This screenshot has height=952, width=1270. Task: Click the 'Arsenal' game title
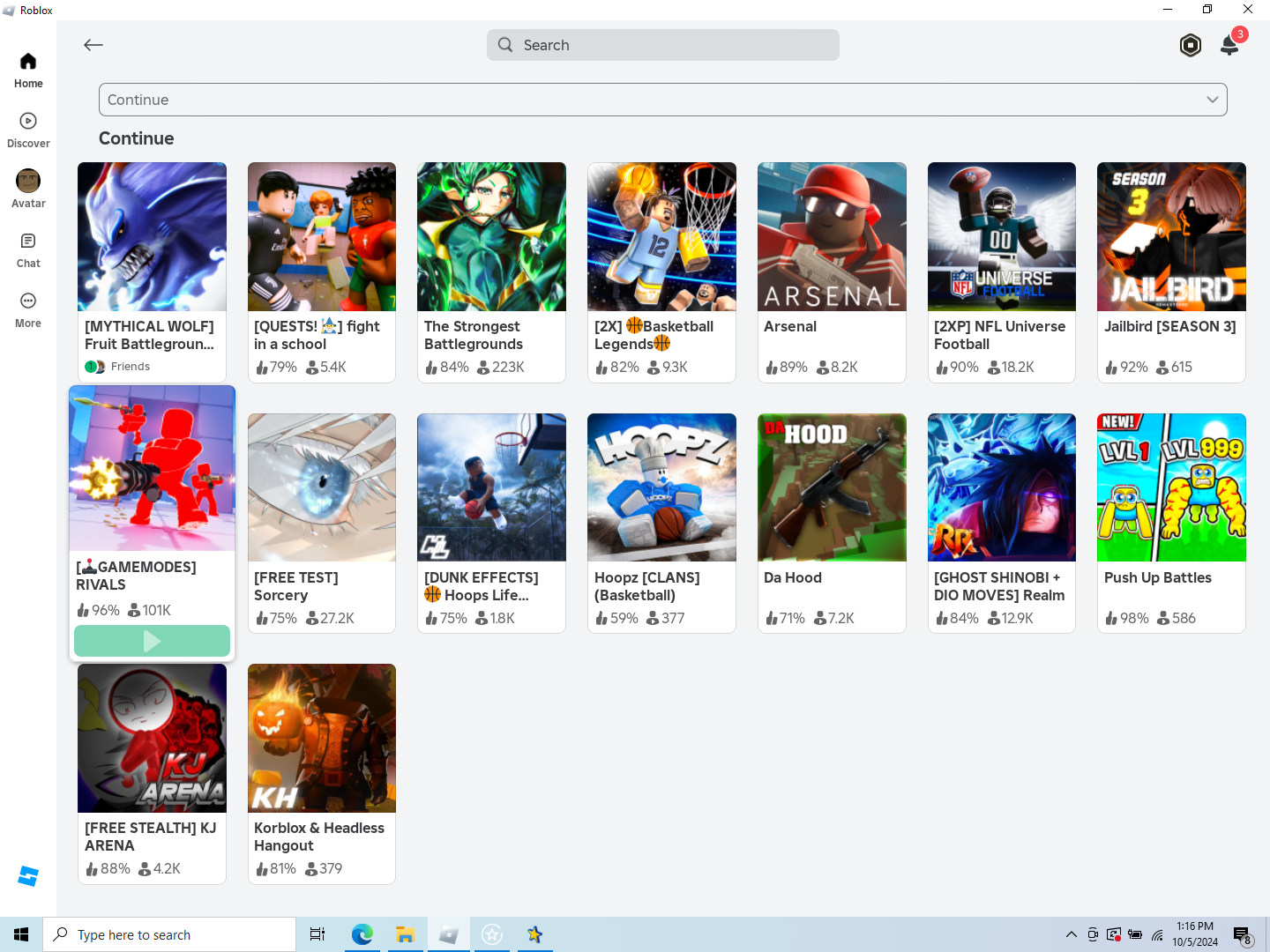point(790,326)
